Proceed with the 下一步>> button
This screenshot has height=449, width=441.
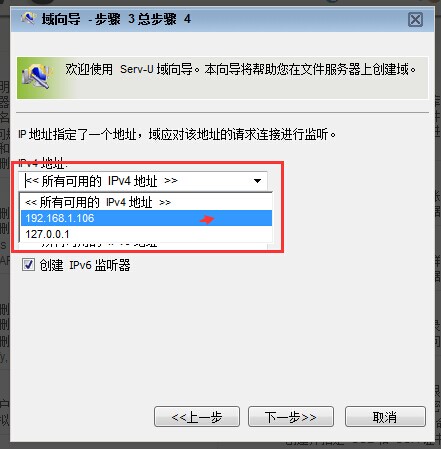[291, 417]
